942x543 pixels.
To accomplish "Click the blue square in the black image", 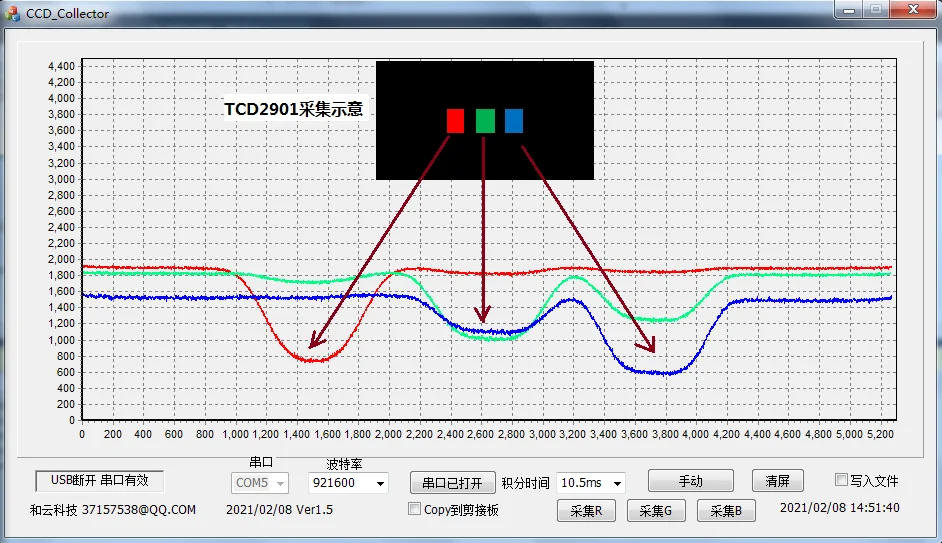I will pos(514,121).
